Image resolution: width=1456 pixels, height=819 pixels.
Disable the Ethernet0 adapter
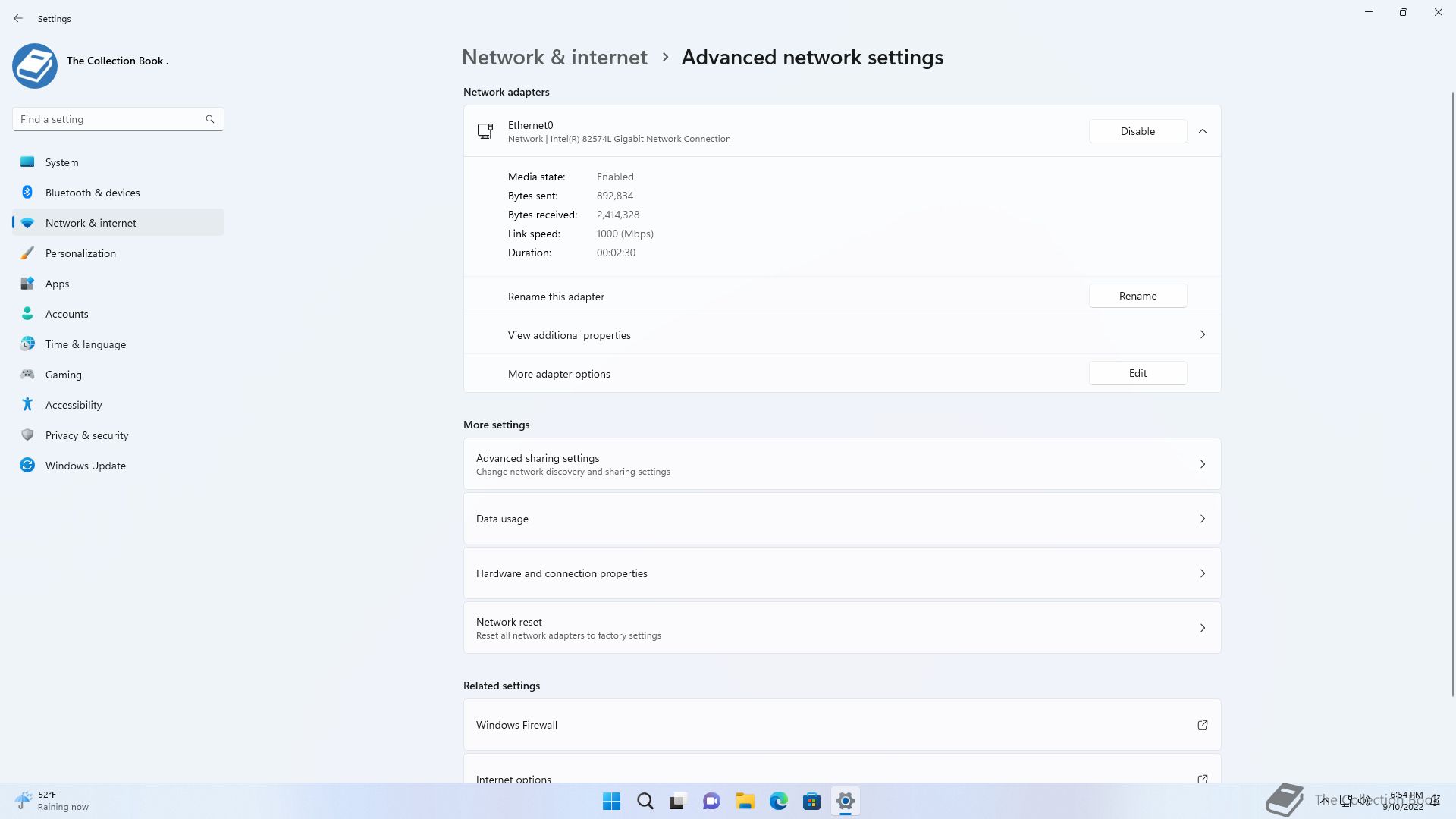[1137, 131]
